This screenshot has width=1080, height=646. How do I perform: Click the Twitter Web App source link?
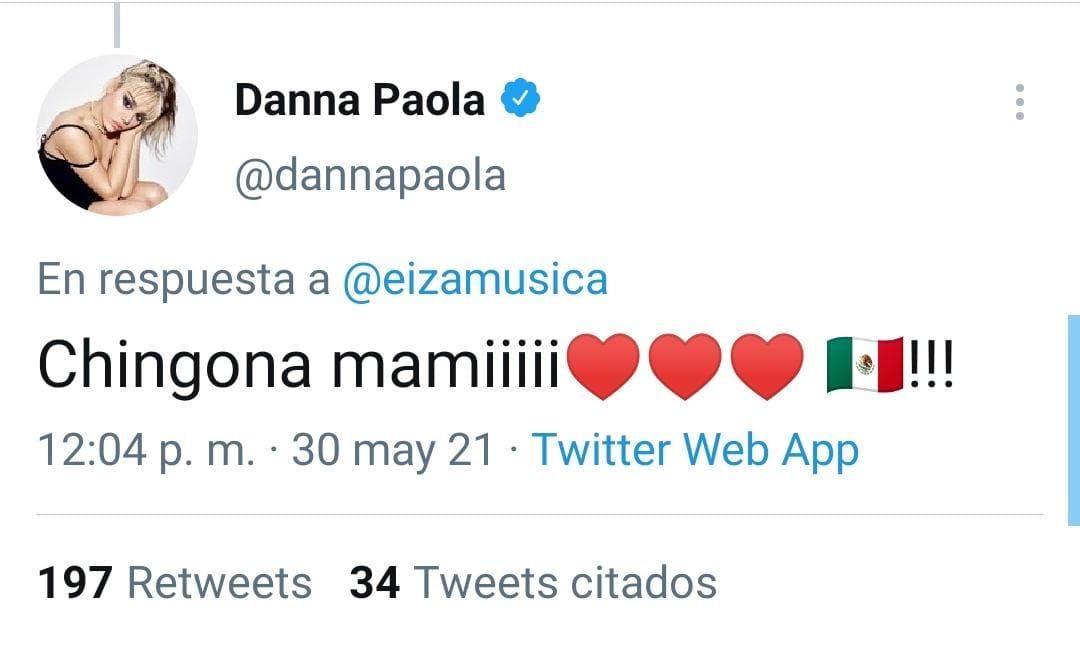click(x=694, y=450)
